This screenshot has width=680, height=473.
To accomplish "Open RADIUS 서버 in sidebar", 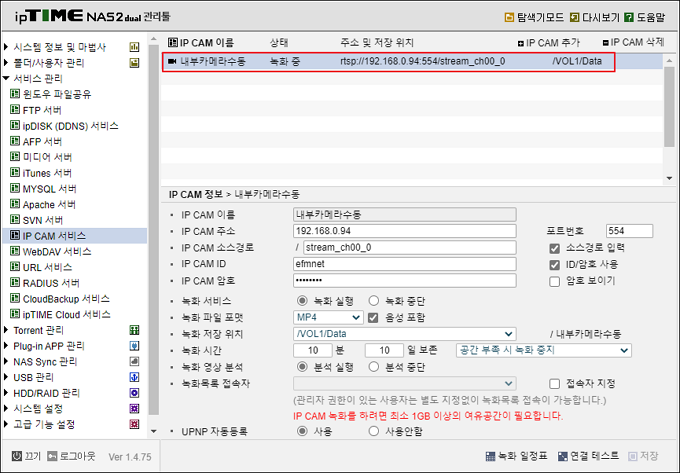I will point(51,283).
